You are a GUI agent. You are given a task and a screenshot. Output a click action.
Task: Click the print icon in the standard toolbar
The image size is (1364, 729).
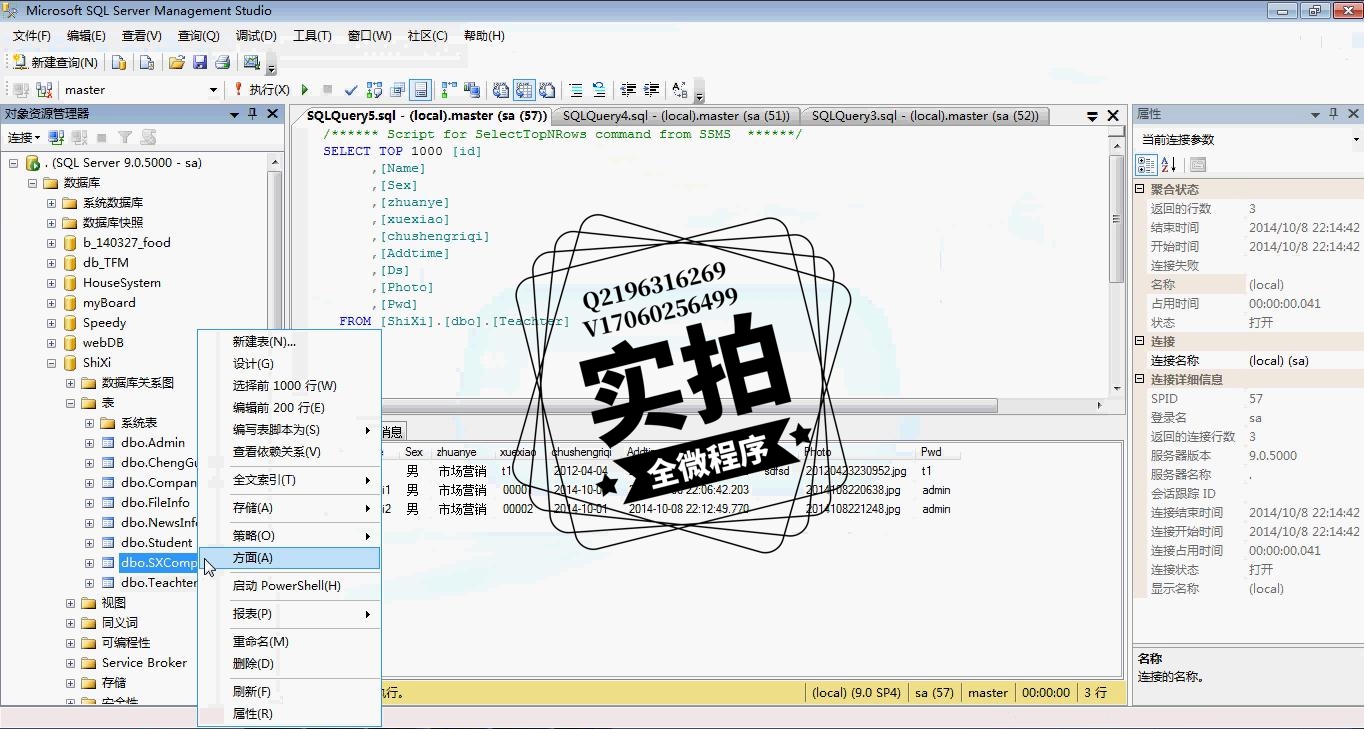tap(222, 62)
